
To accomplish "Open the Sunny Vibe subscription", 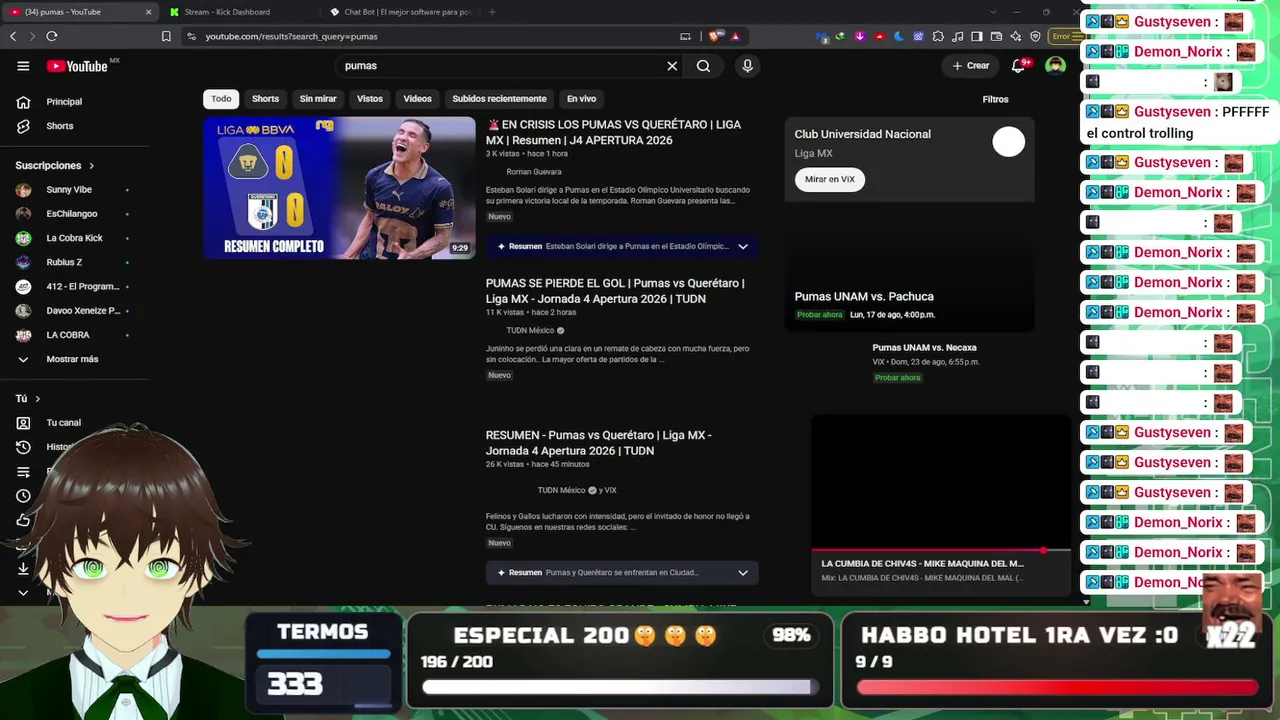I will [x=69, y=190].
